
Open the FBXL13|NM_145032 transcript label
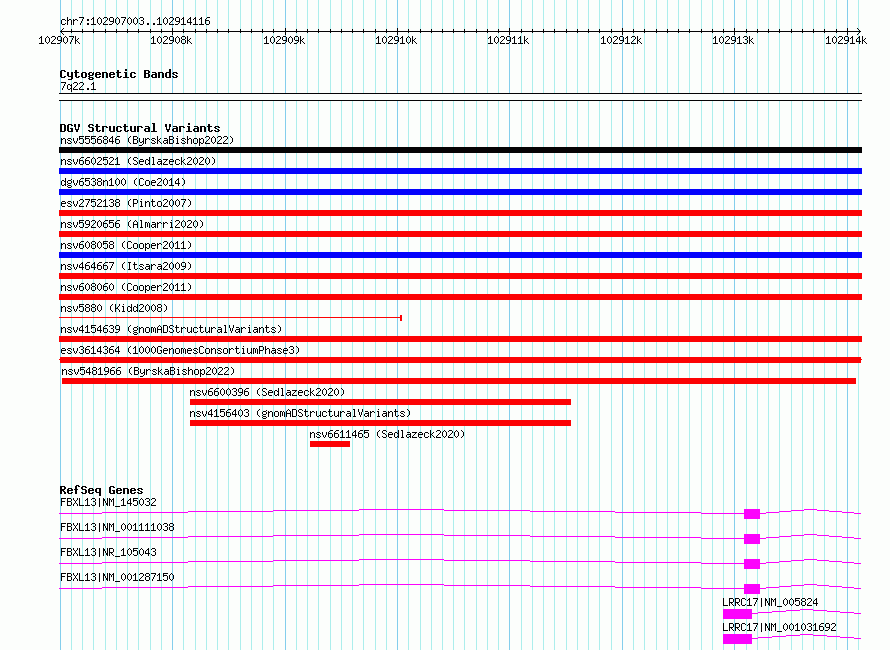point(108,502)
